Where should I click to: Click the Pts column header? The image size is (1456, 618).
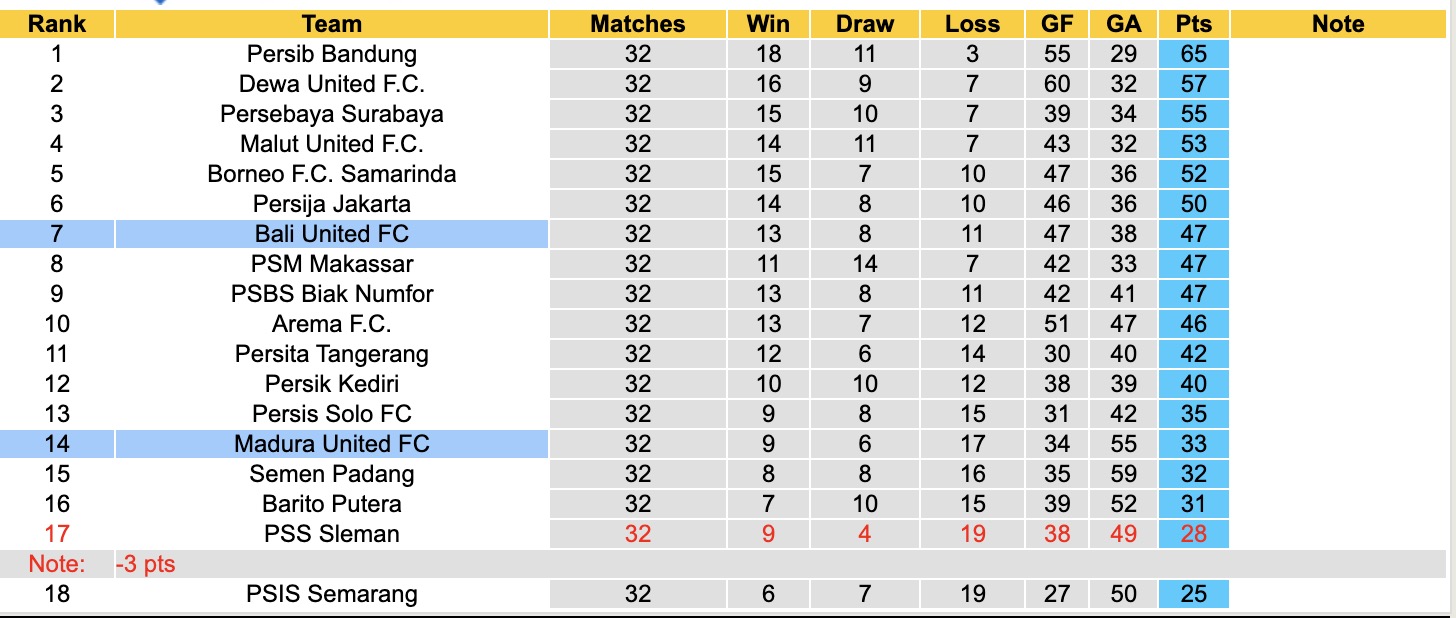click(x=1194, y=24)
